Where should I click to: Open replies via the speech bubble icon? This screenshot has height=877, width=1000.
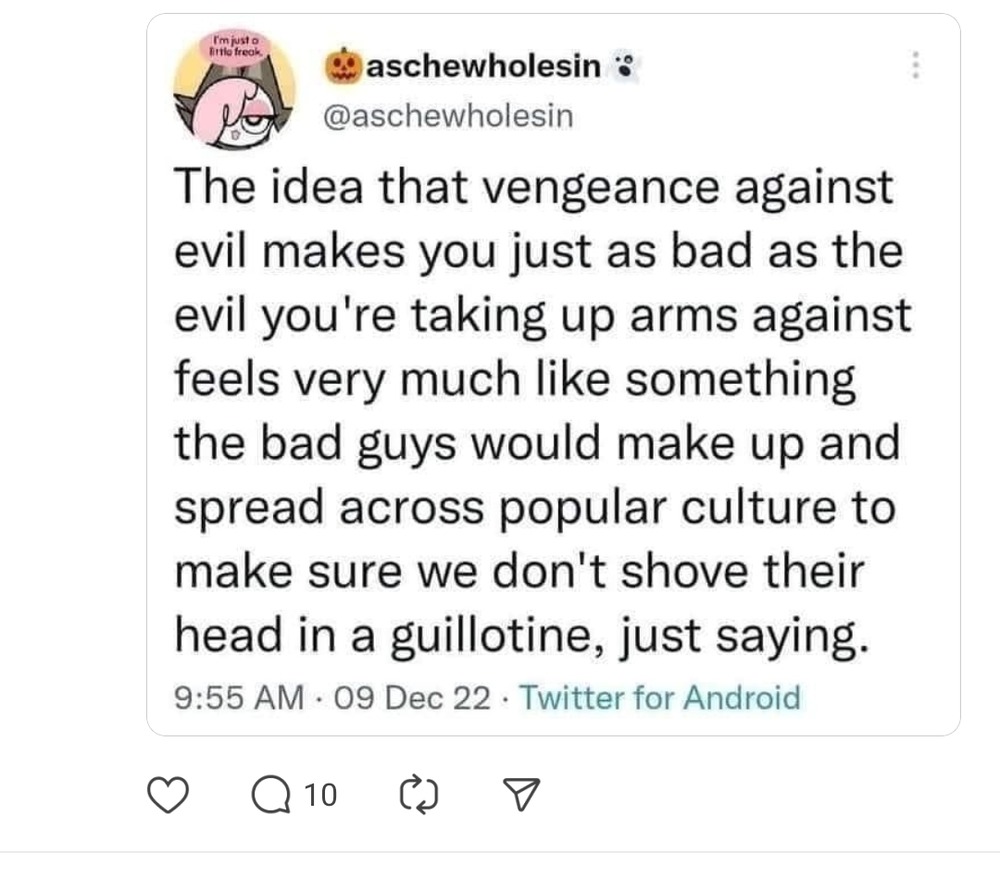(271, 795)
